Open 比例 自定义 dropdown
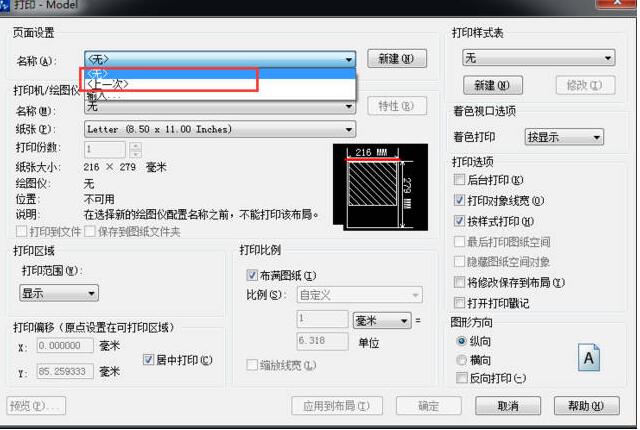 (x=360, y=295)
